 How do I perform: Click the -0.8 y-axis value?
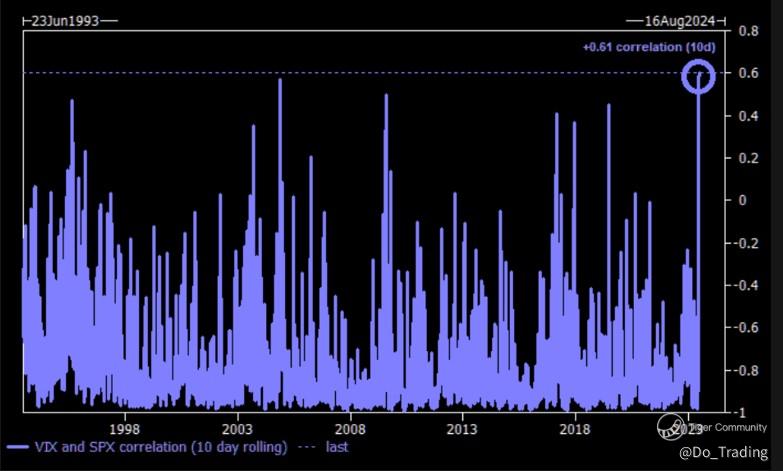click(x=747, y=370)
